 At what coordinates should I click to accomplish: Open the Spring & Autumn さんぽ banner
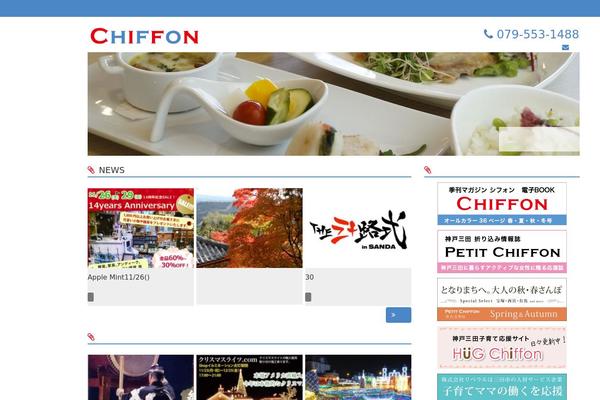[502, 299]
